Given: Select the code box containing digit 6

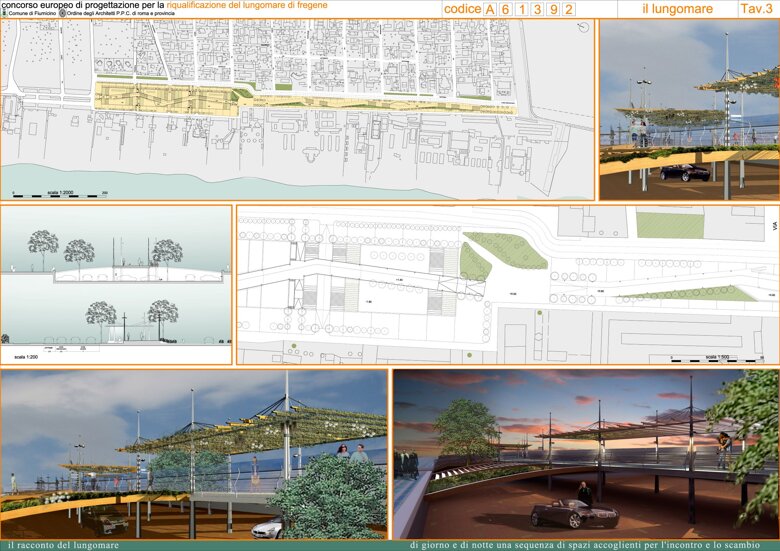Looking at the screenshot, I should [x=506, y=9].
